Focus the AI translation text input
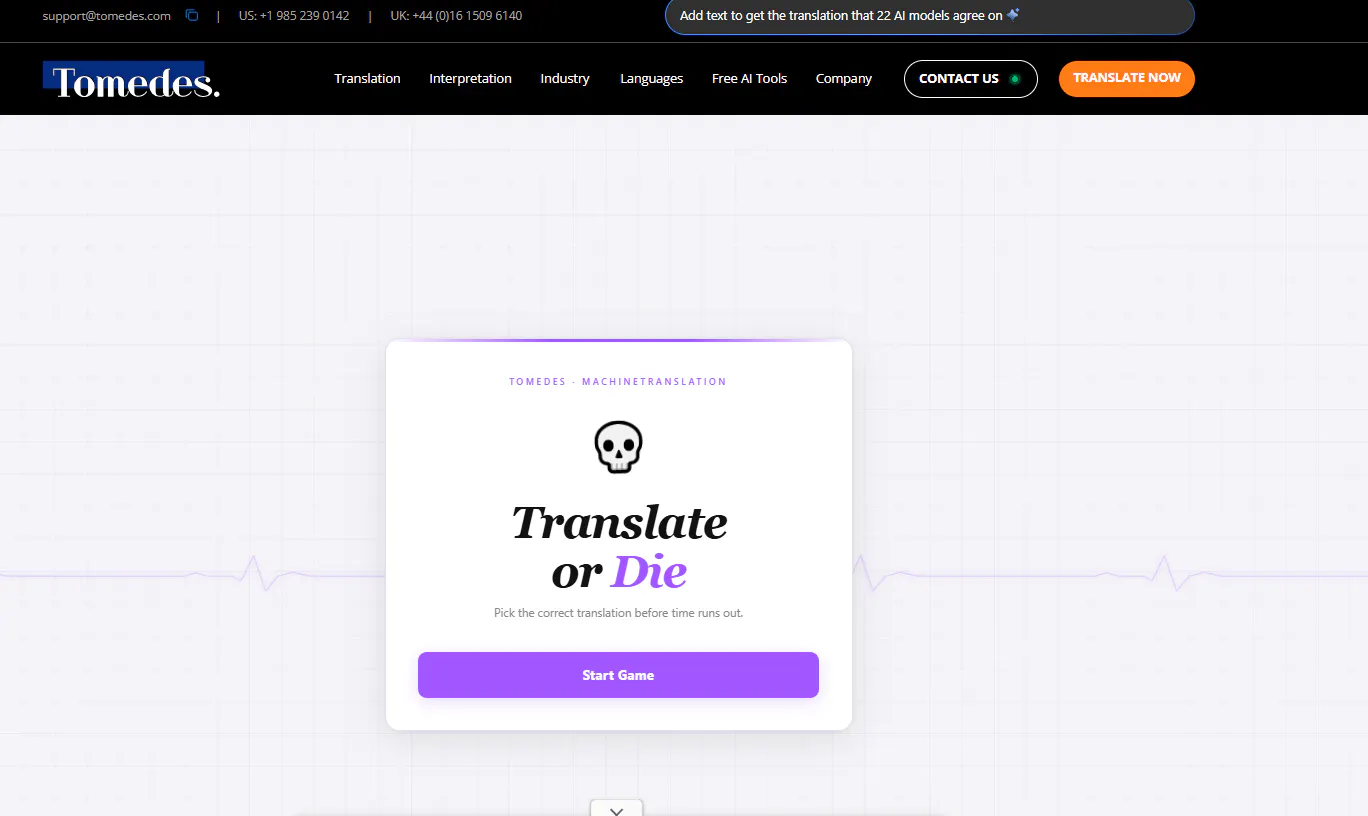 pos(930,16)
